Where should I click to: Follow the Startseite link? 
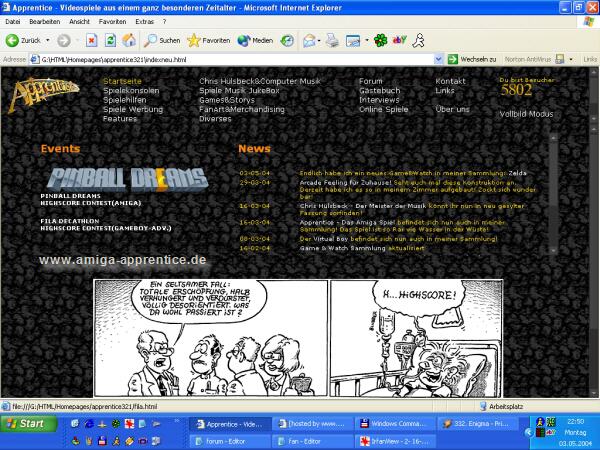coord(122,81)
